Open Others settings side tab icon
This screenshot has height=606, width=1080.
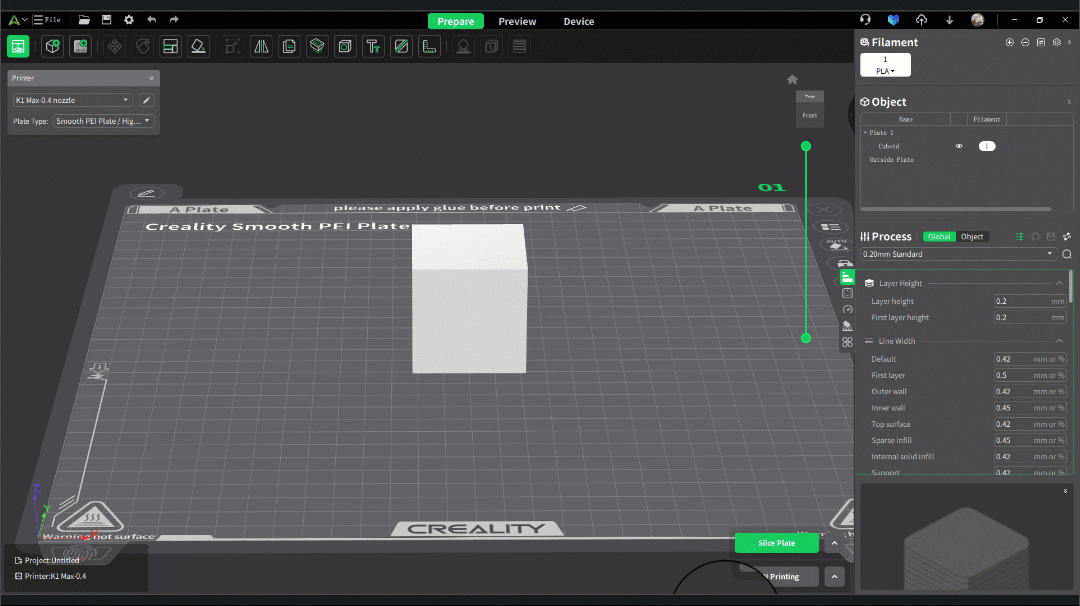pos(847,342)
